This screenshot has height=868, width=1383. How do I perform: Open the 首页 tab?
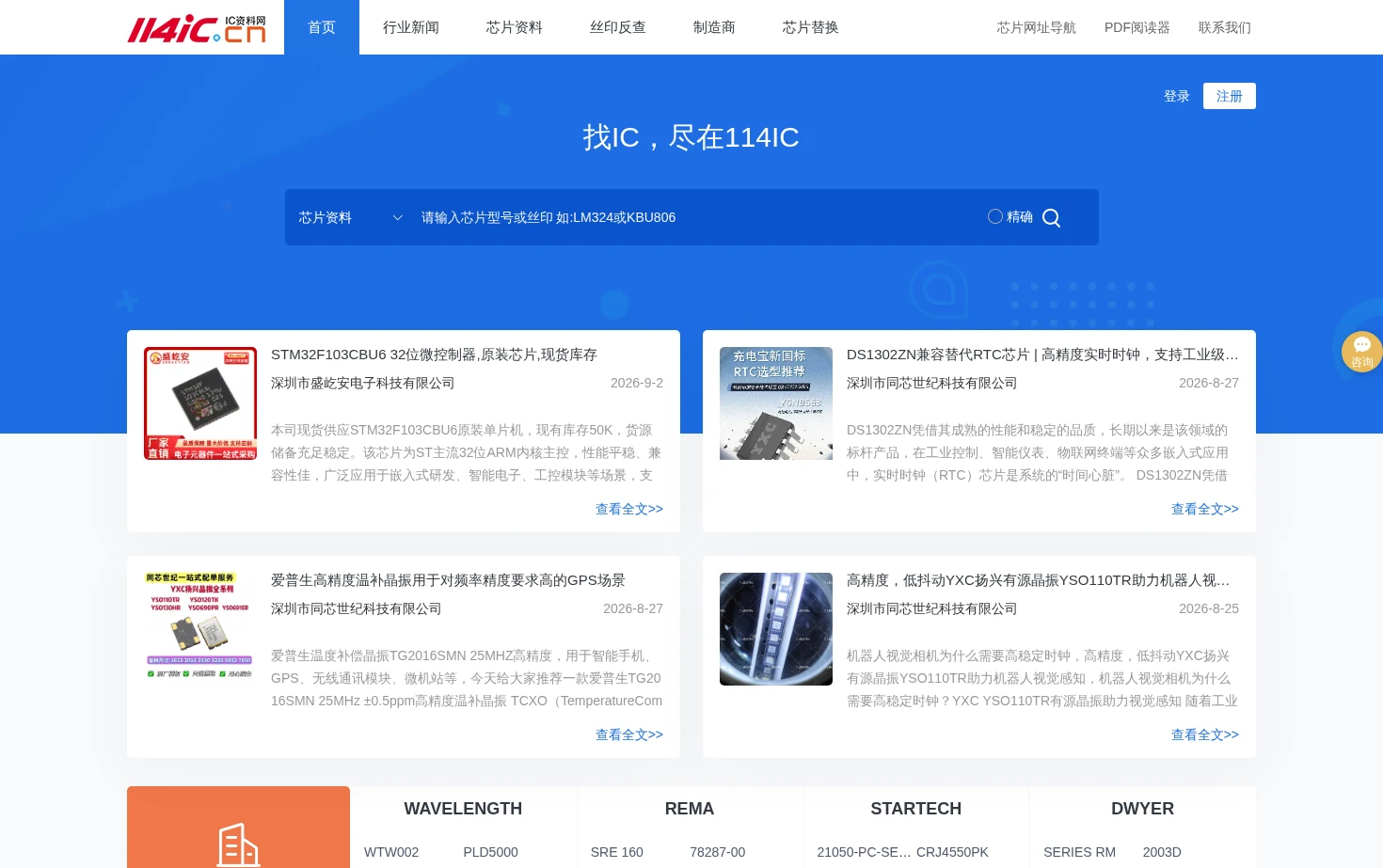(322, 27)
